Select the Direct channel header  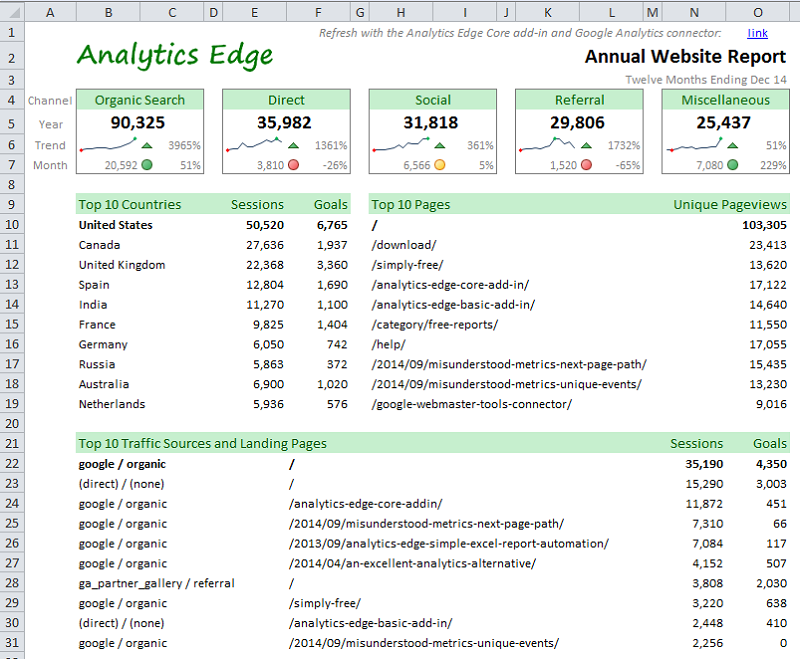tap(286, 100)
